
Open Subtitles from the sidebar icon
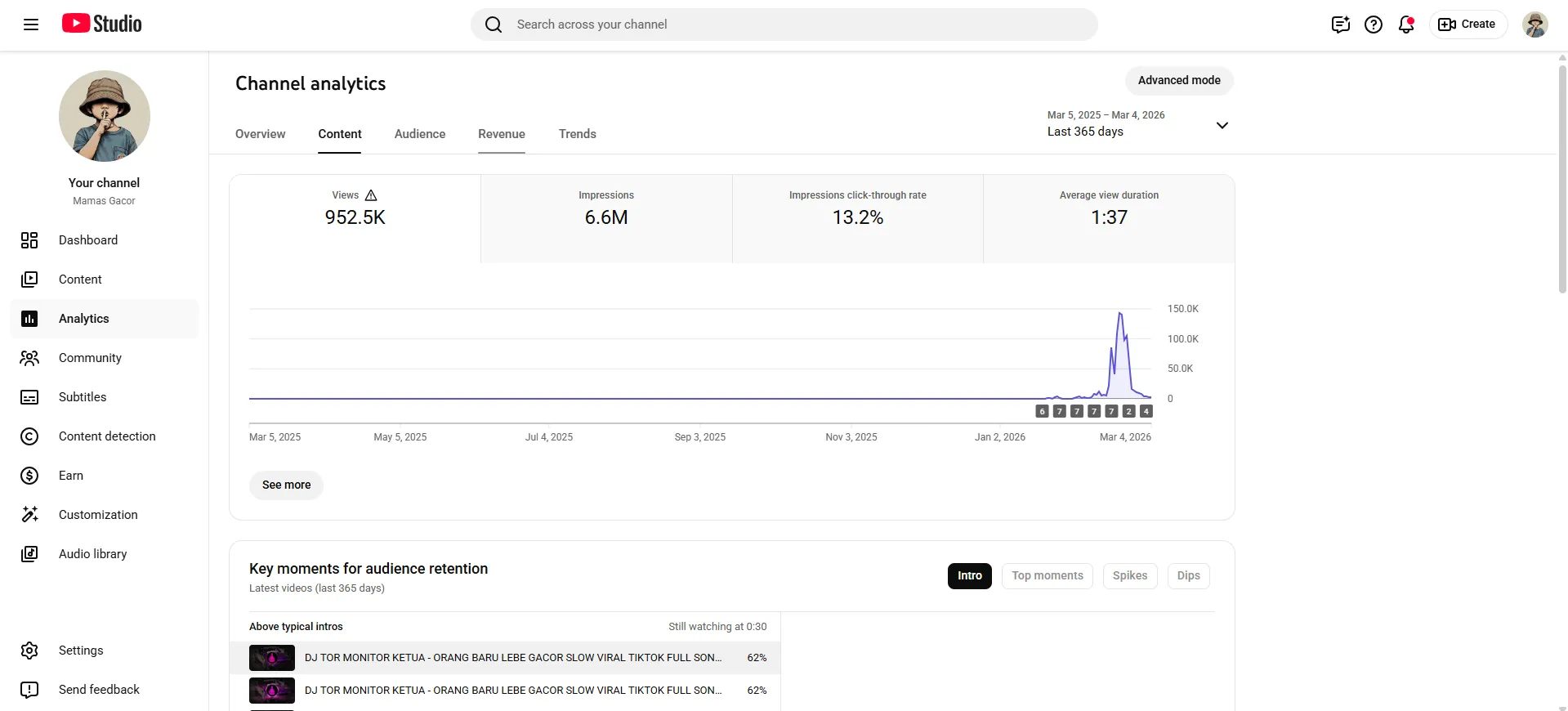pyautogui.click(x=29, y=397)
